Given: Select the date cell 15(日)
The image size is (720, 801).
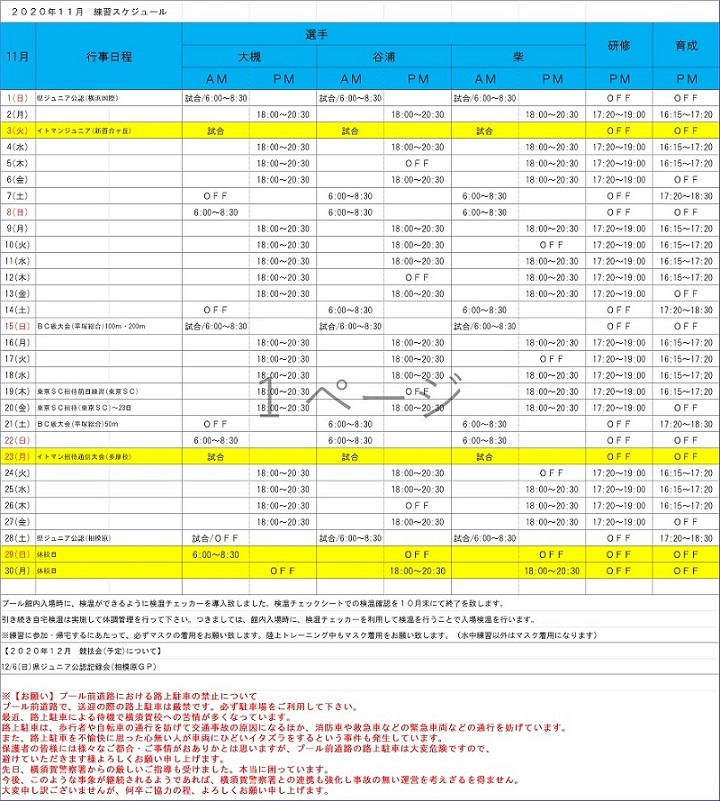Looking at the screenshot, I should [x=18, y=326].
